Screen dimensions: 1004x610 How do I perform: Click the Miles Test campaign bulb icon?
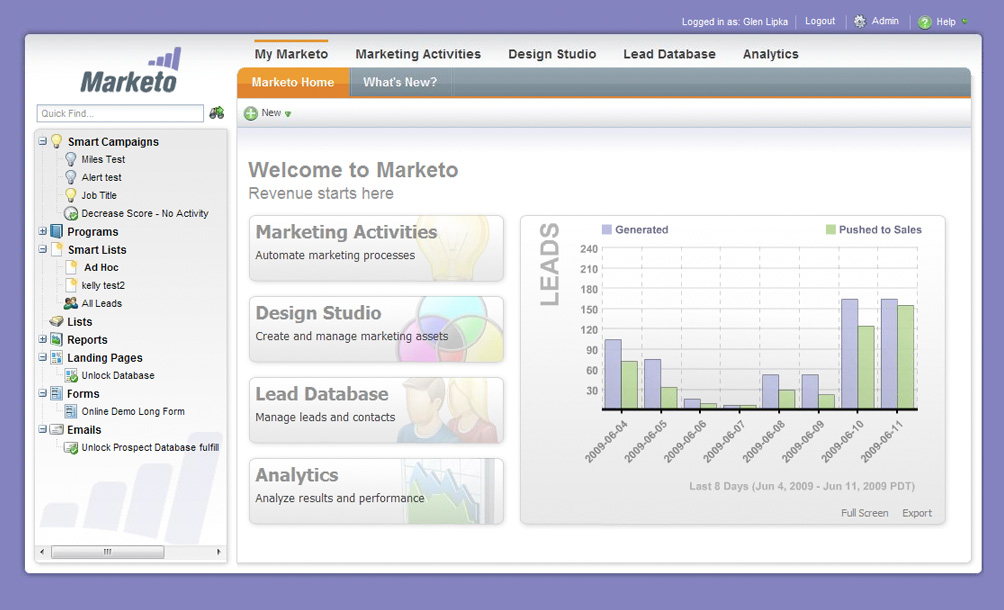coord(70,159)
